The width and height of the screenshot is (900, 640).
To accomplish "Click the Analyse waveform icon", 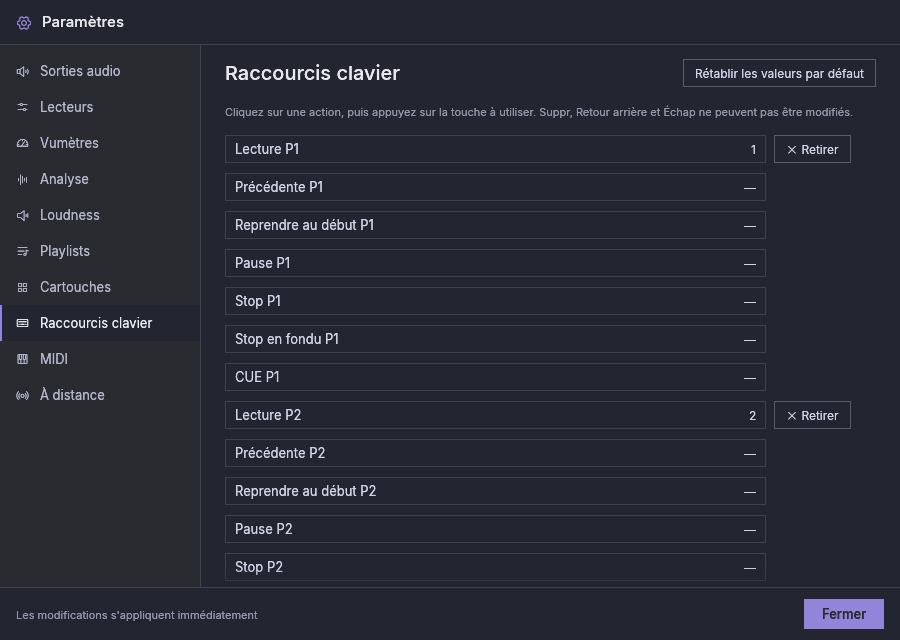I will [22, 180].
